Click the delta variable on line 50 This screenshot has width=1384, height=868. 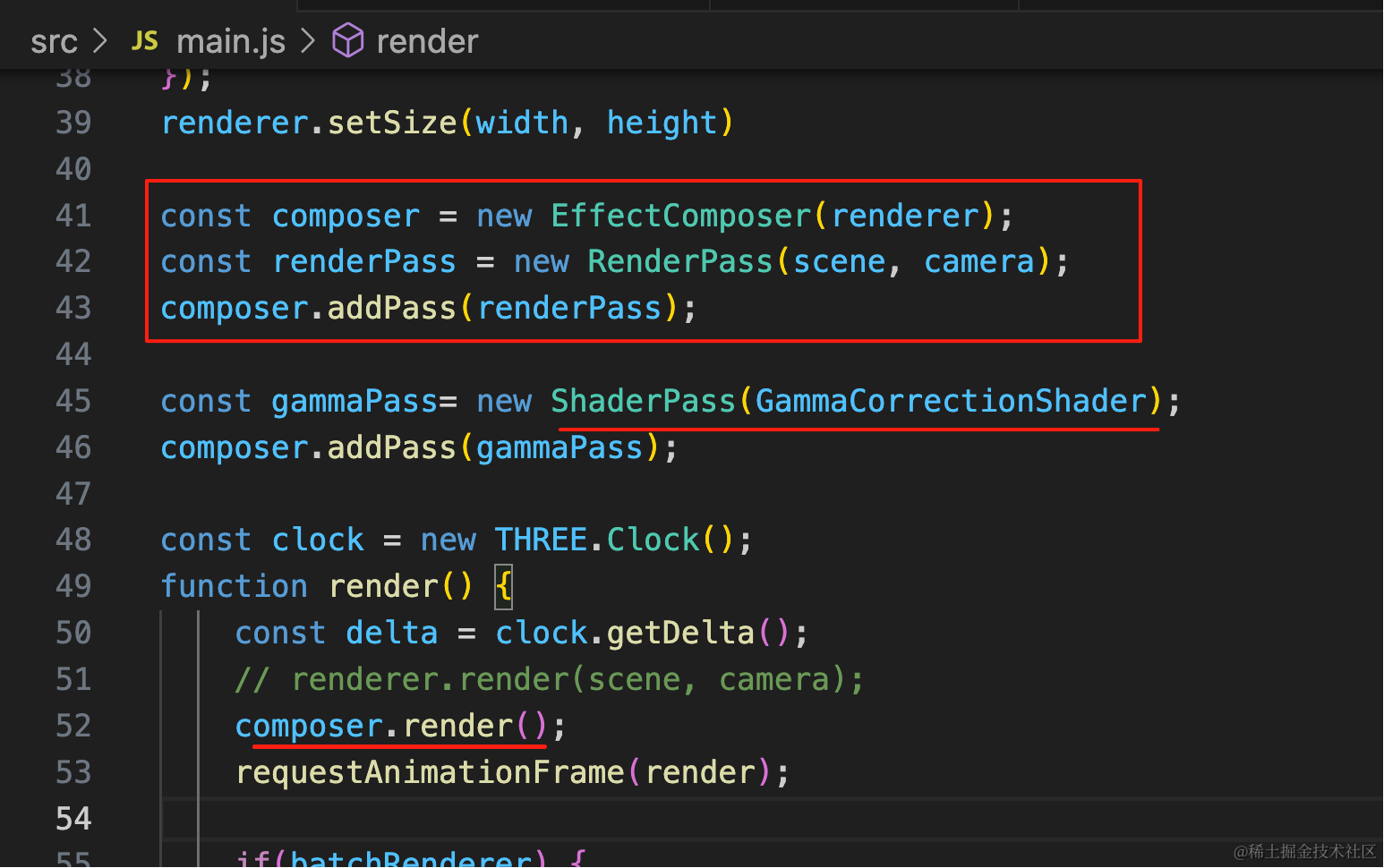click(392, 634)
